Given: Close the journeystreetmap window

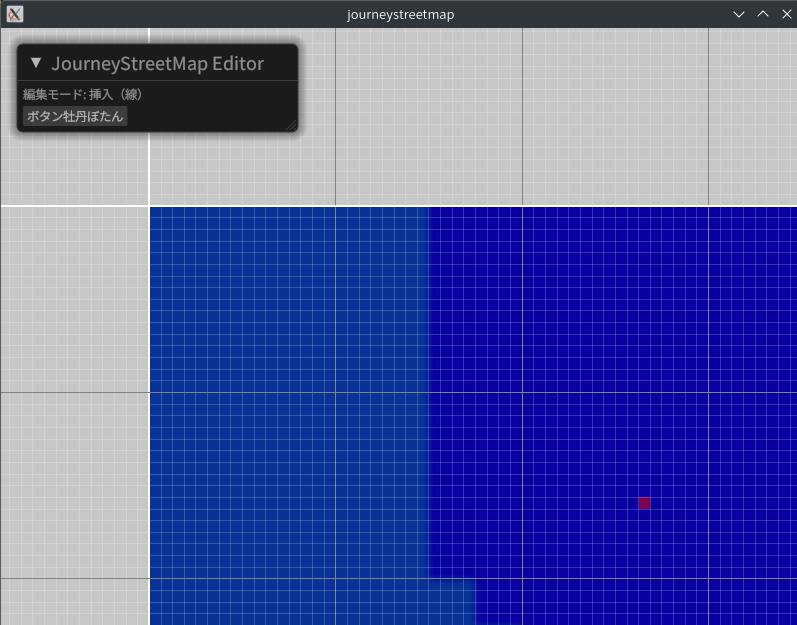Looking at the screenshot, I should pos(784,14).
